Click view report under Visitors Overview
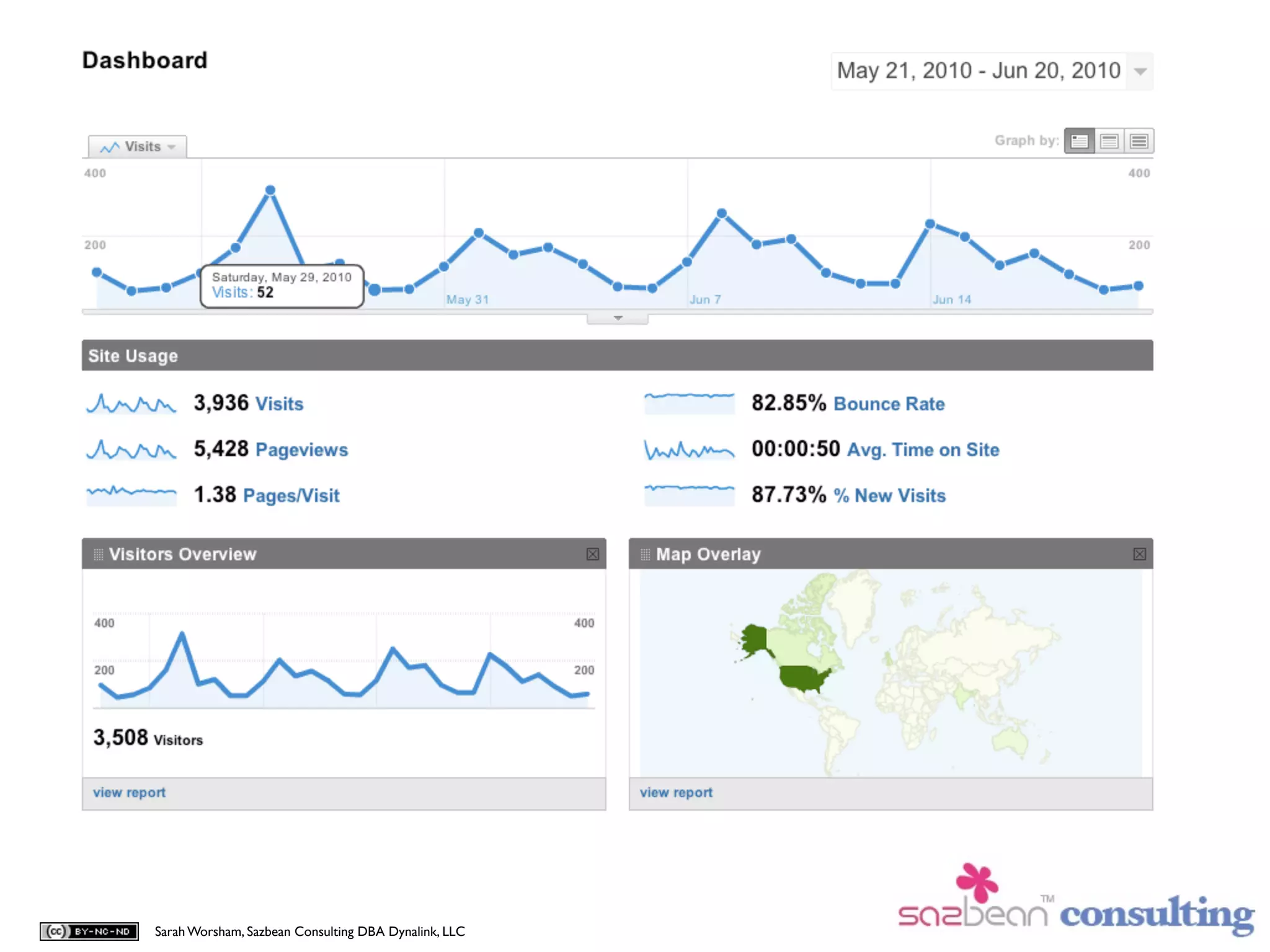The width and height of the screenshot is (1270, 952). pos(129,793)
